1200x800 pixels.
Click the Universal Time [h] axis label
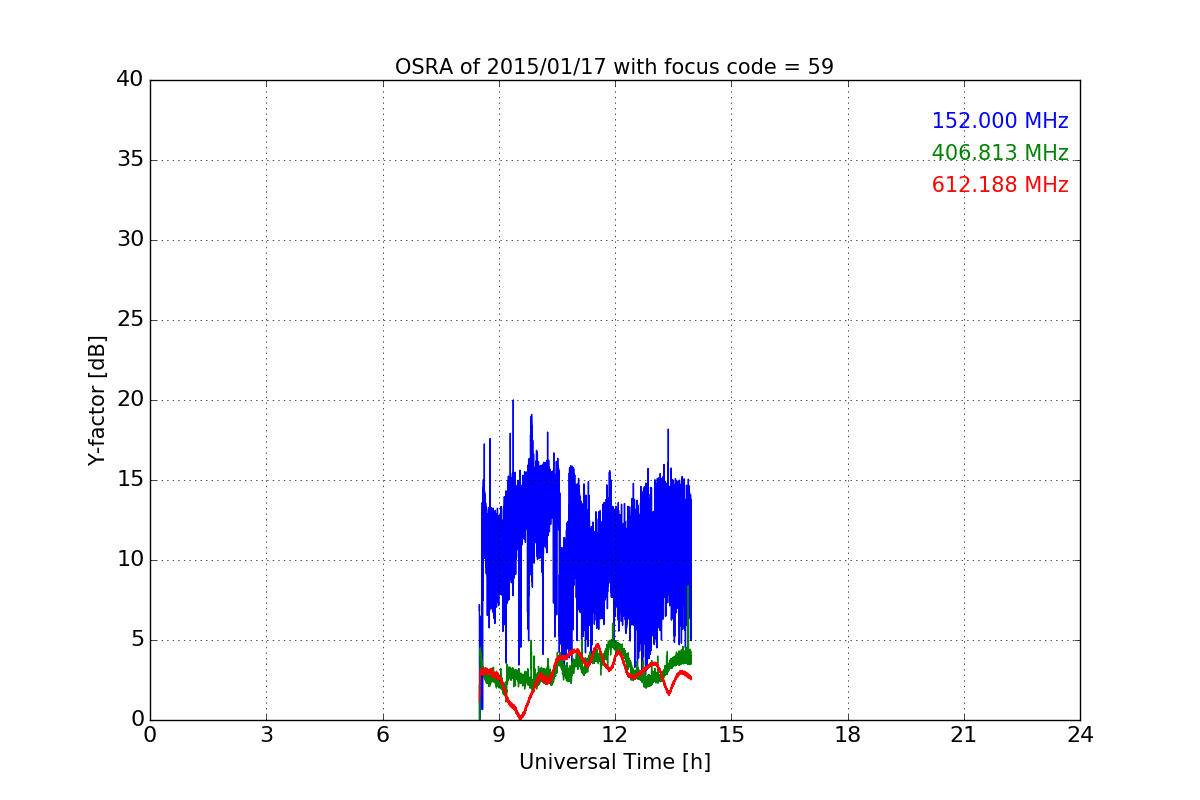(x=614, y=762)
